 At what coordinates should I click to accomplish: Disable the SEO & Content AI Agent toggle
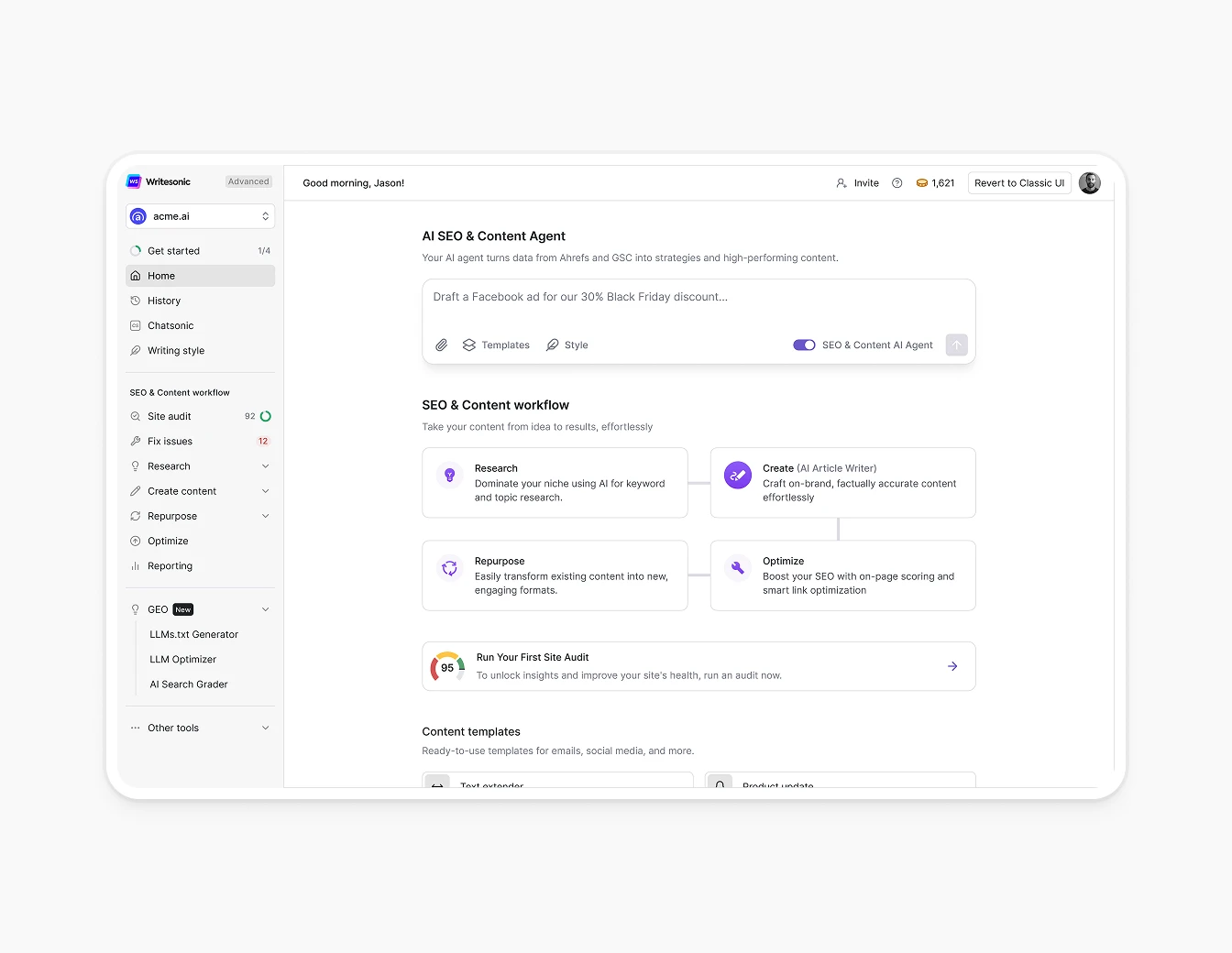pyautogui.click(x=804, y=345)
